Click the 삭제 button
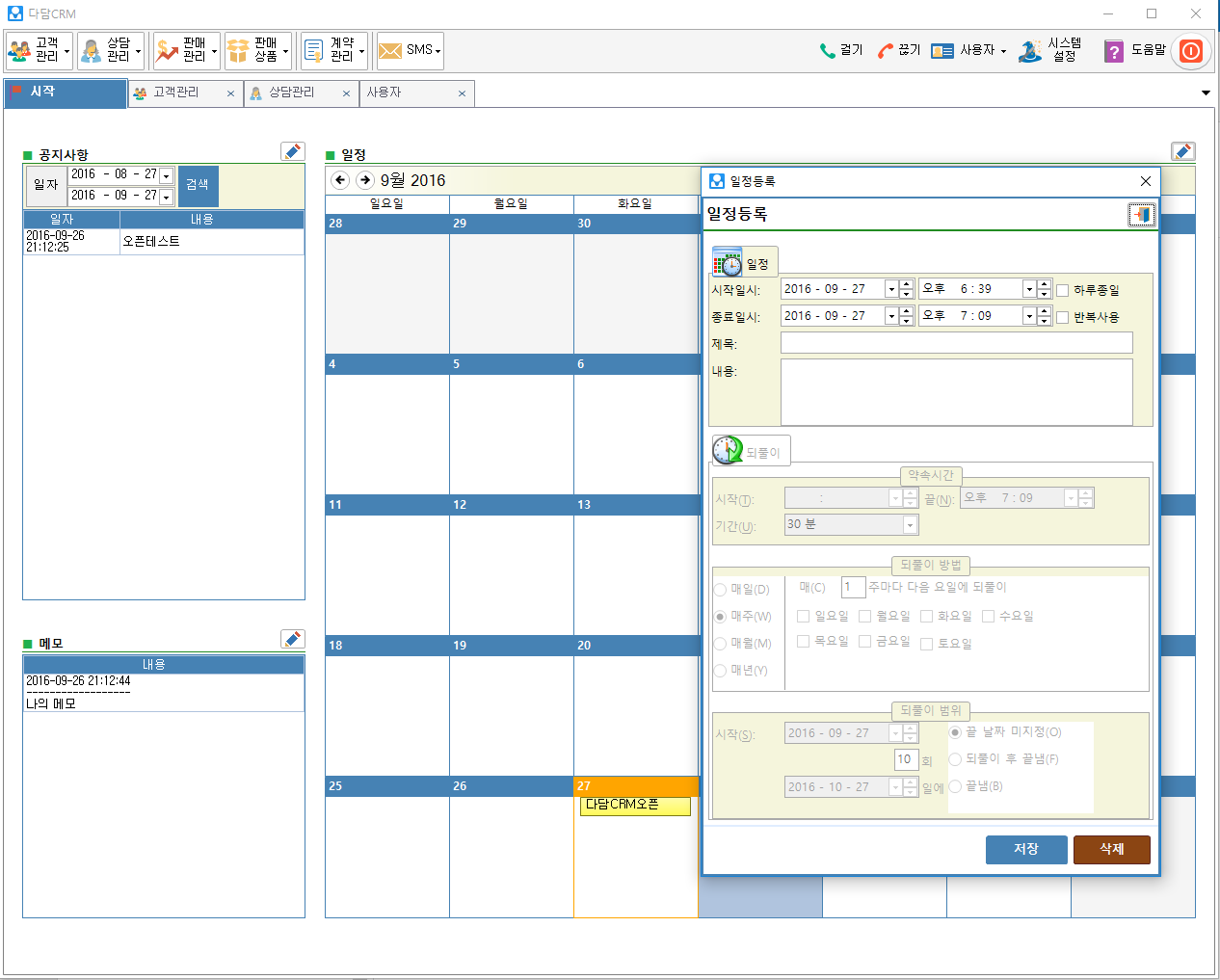 tap(1111, 849)
